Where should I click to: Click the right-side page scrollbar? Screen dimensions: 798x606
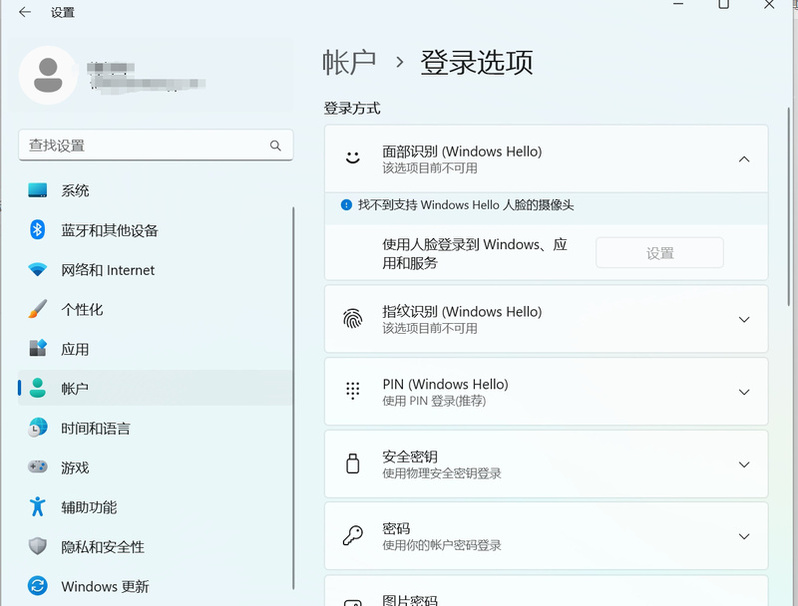(789, 206)
